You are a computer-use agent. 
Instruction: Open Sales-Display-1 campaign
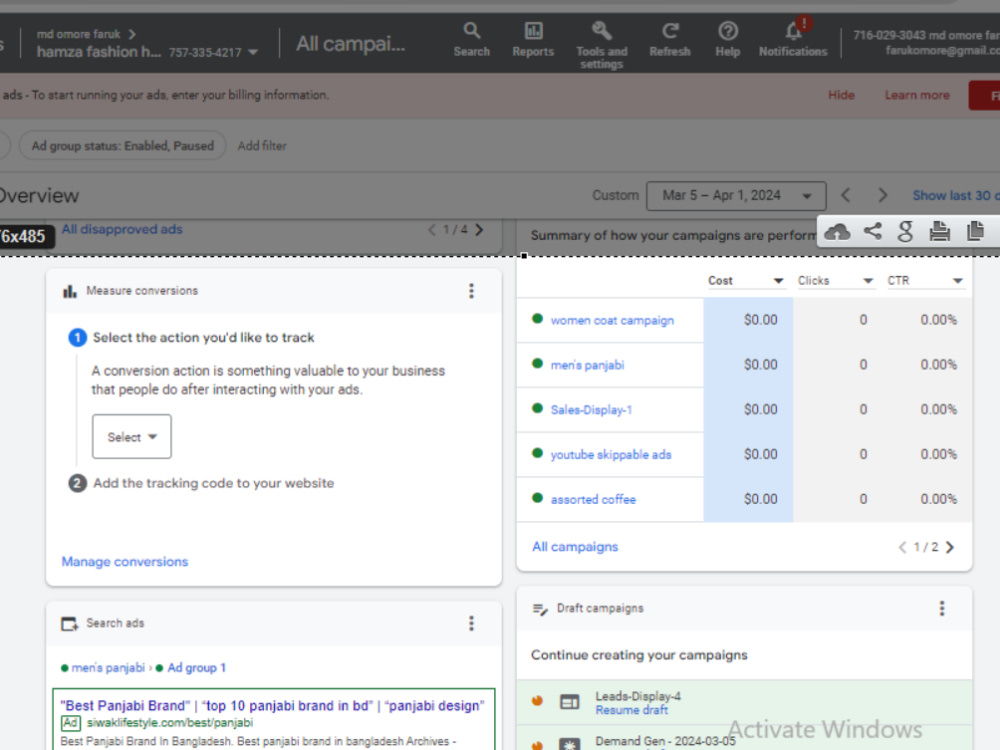591,409
